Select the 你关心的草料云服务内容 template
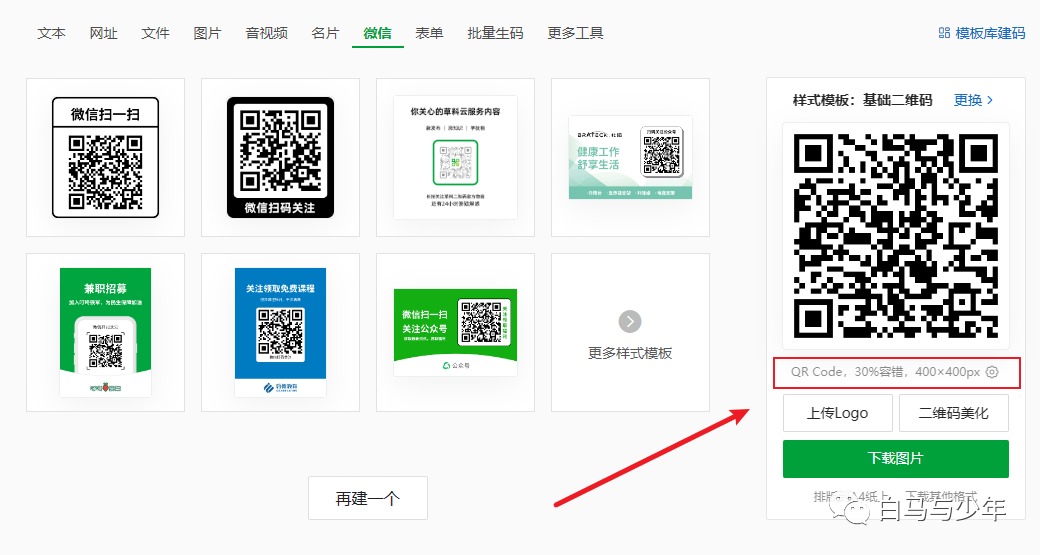This screenshot has width=1040, height=555. click(x=456, y=157)
